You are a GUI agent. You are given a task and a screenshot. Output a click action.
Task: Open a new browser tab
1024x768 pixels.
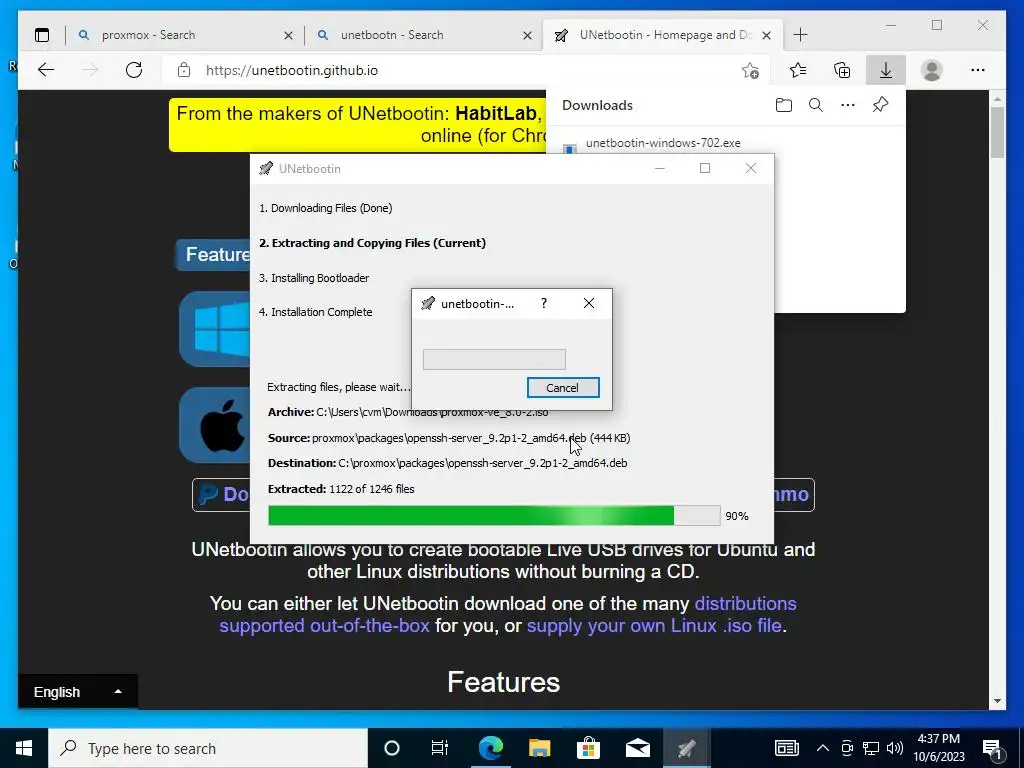[800, 35]
